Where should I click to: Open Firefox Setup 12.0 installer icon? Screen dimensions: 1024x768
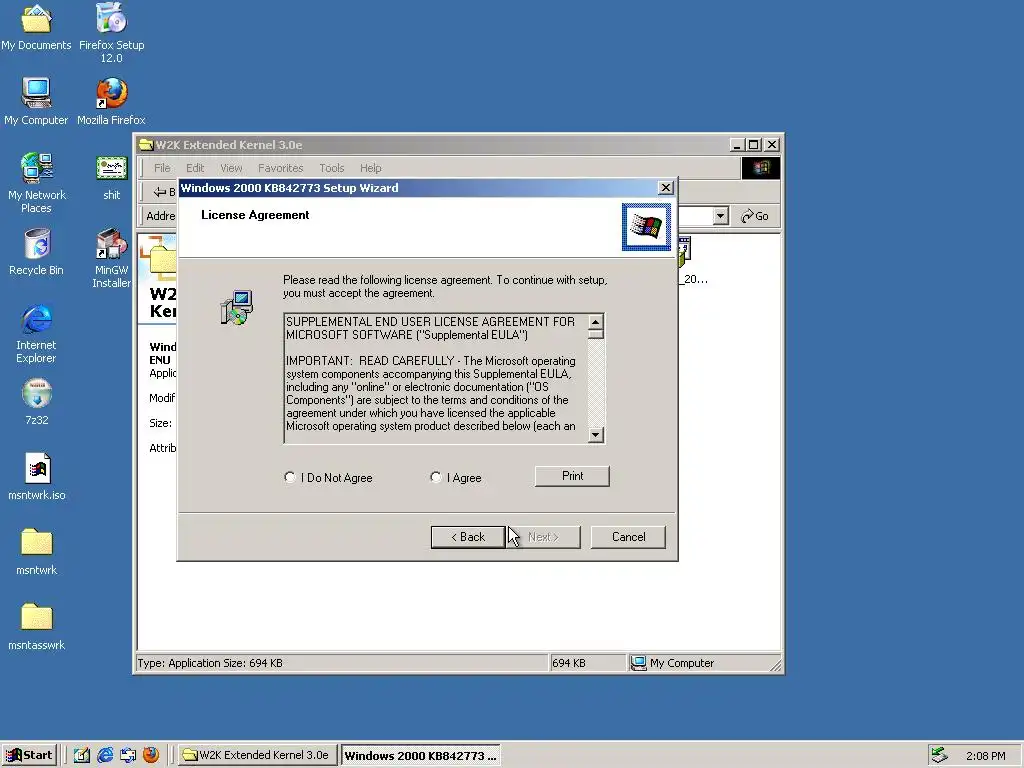coord(112,33)
